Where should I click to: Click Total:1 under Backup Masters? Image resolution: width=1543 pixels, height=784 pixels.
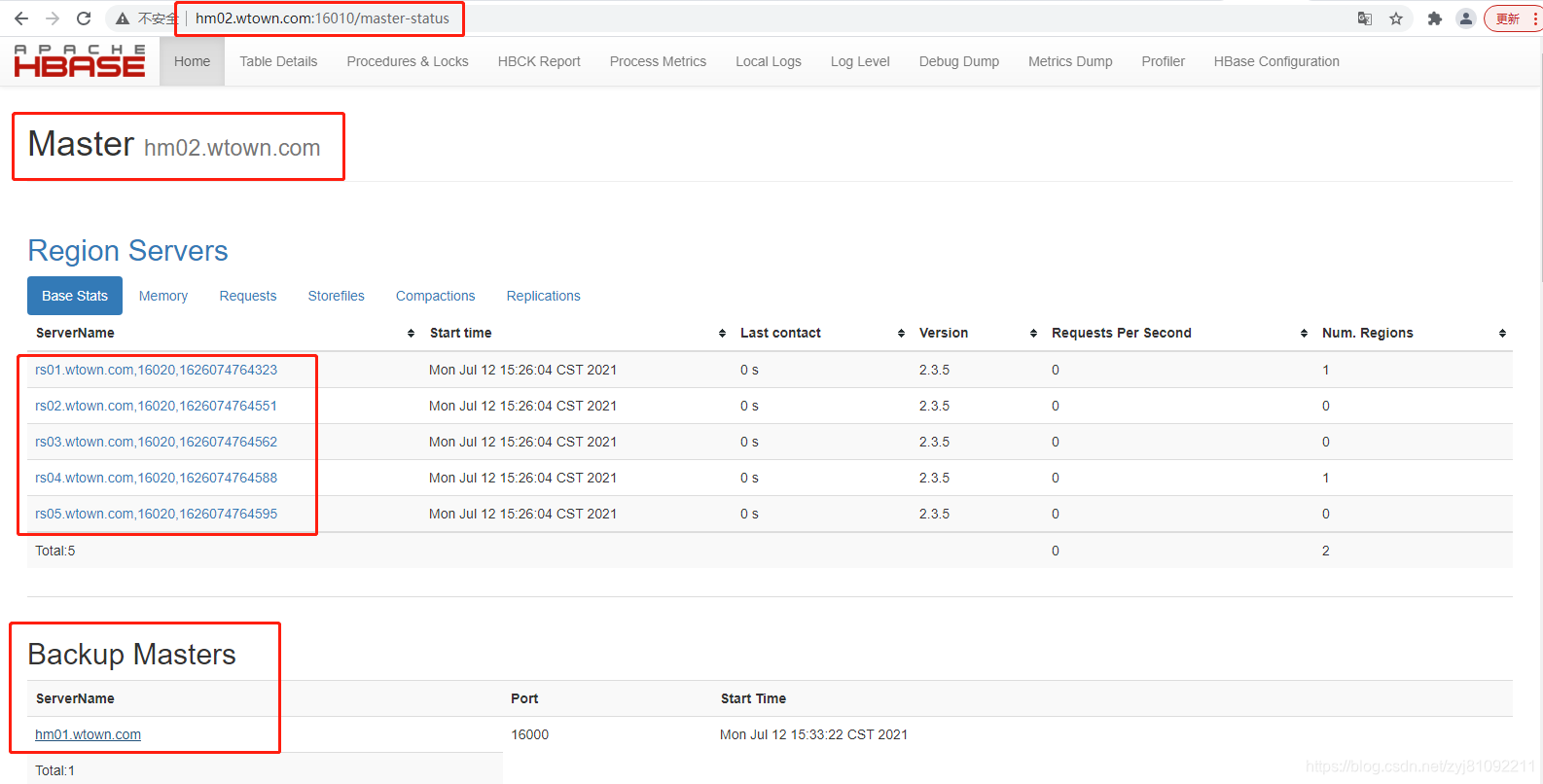tap(55, 770)
